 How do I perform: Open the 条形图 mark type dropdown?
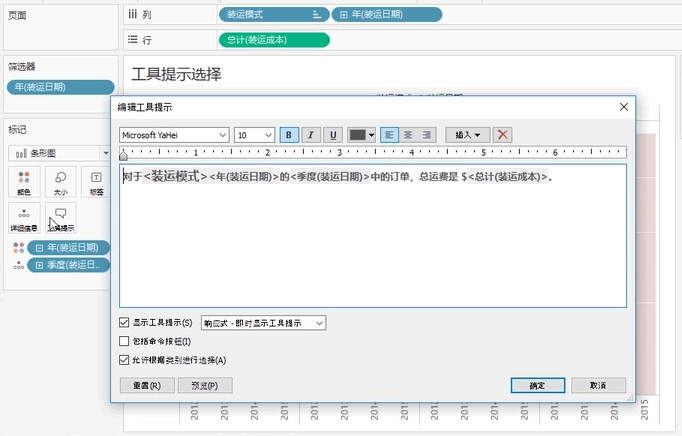coord(59,153)
